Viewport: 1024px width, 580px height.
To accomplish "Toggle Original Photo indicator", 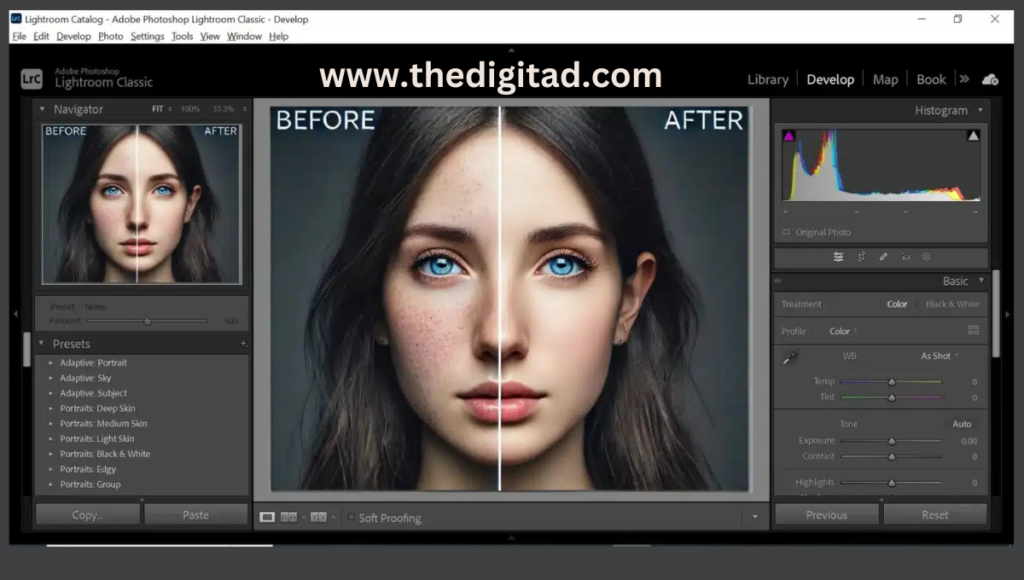I will pos(786,232).
